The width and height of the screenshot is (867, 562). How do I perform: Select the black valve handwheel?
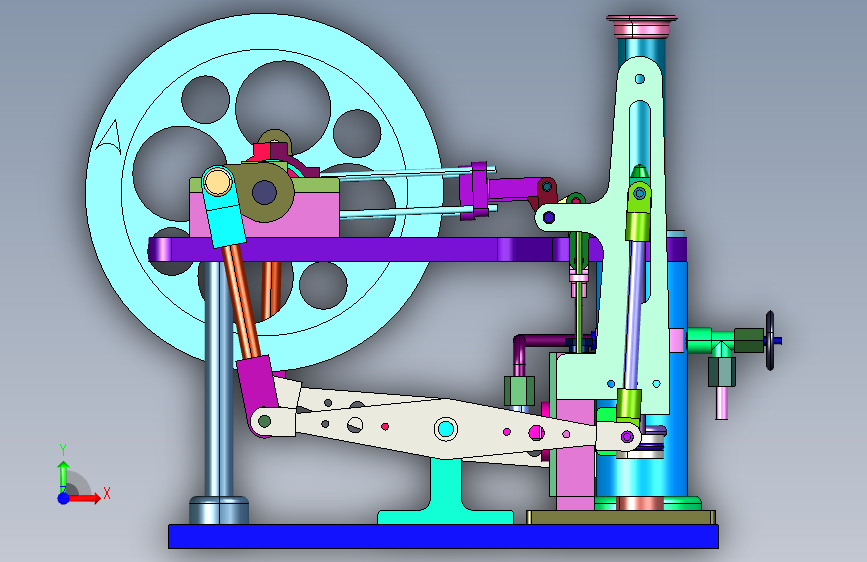pos(770,340)
